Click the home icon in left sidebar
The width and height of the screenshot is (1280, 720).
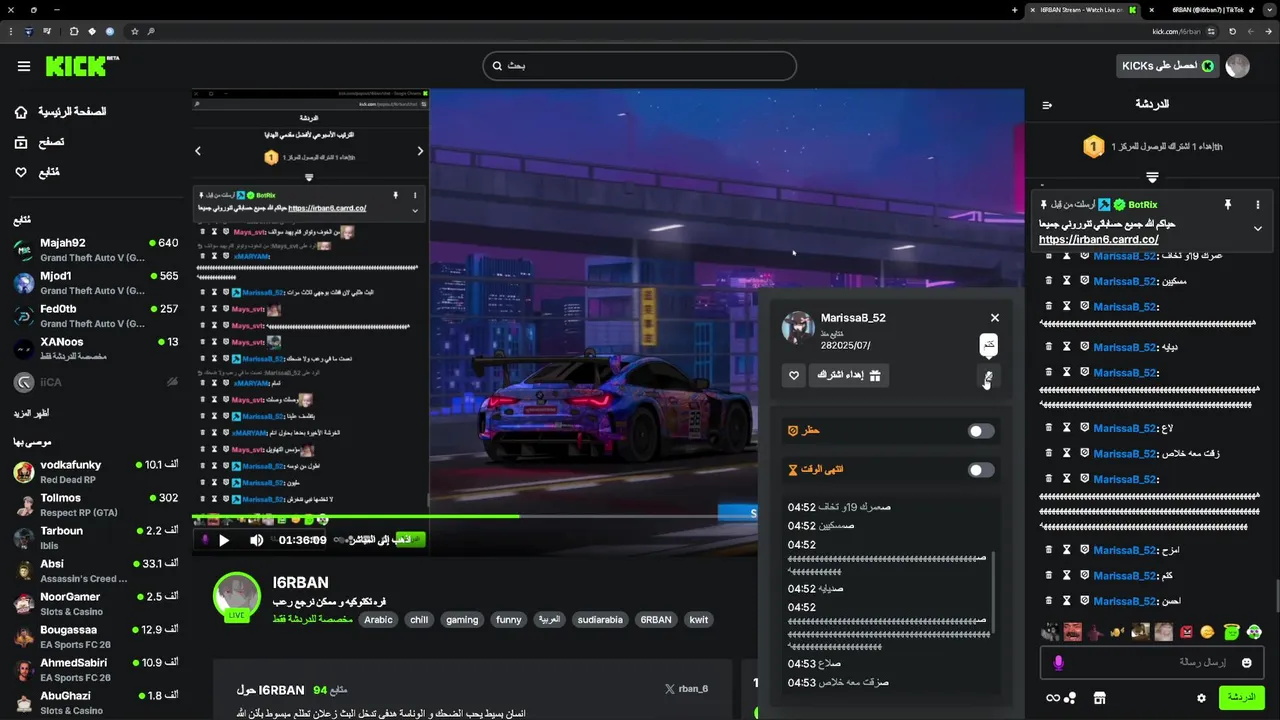21,112
